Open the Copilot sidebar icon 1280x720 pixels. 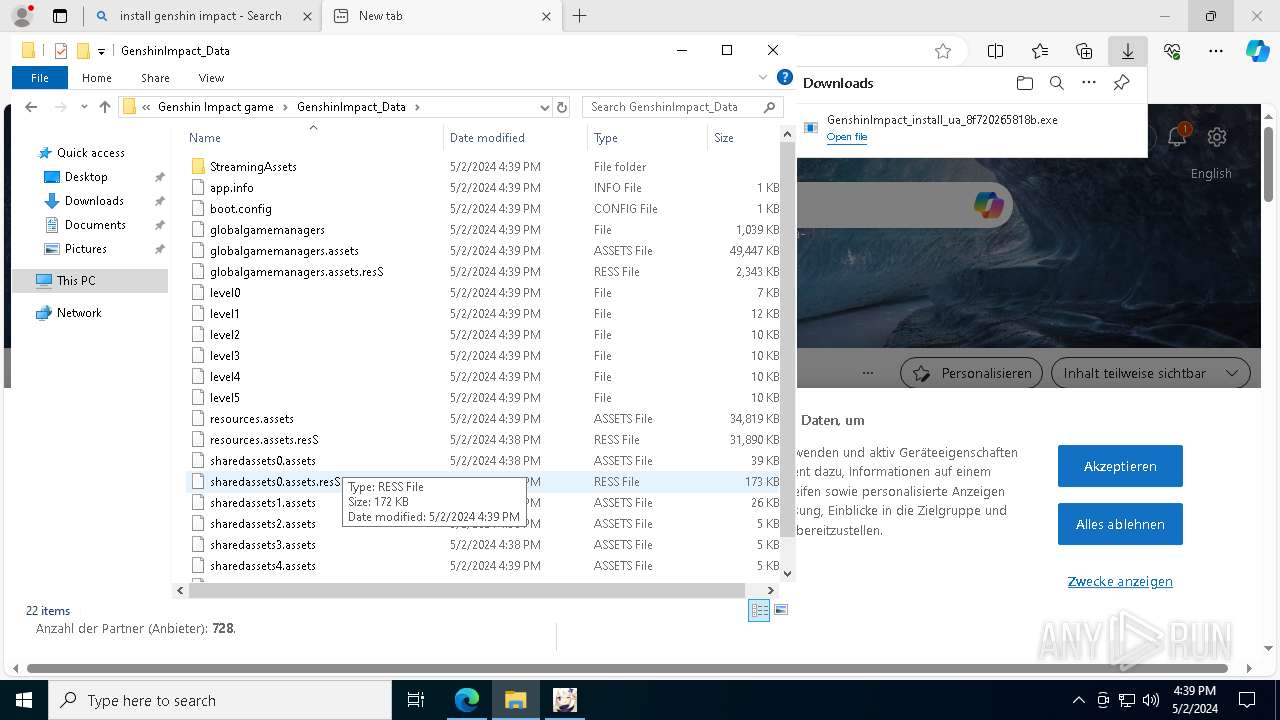point(1257,51)
